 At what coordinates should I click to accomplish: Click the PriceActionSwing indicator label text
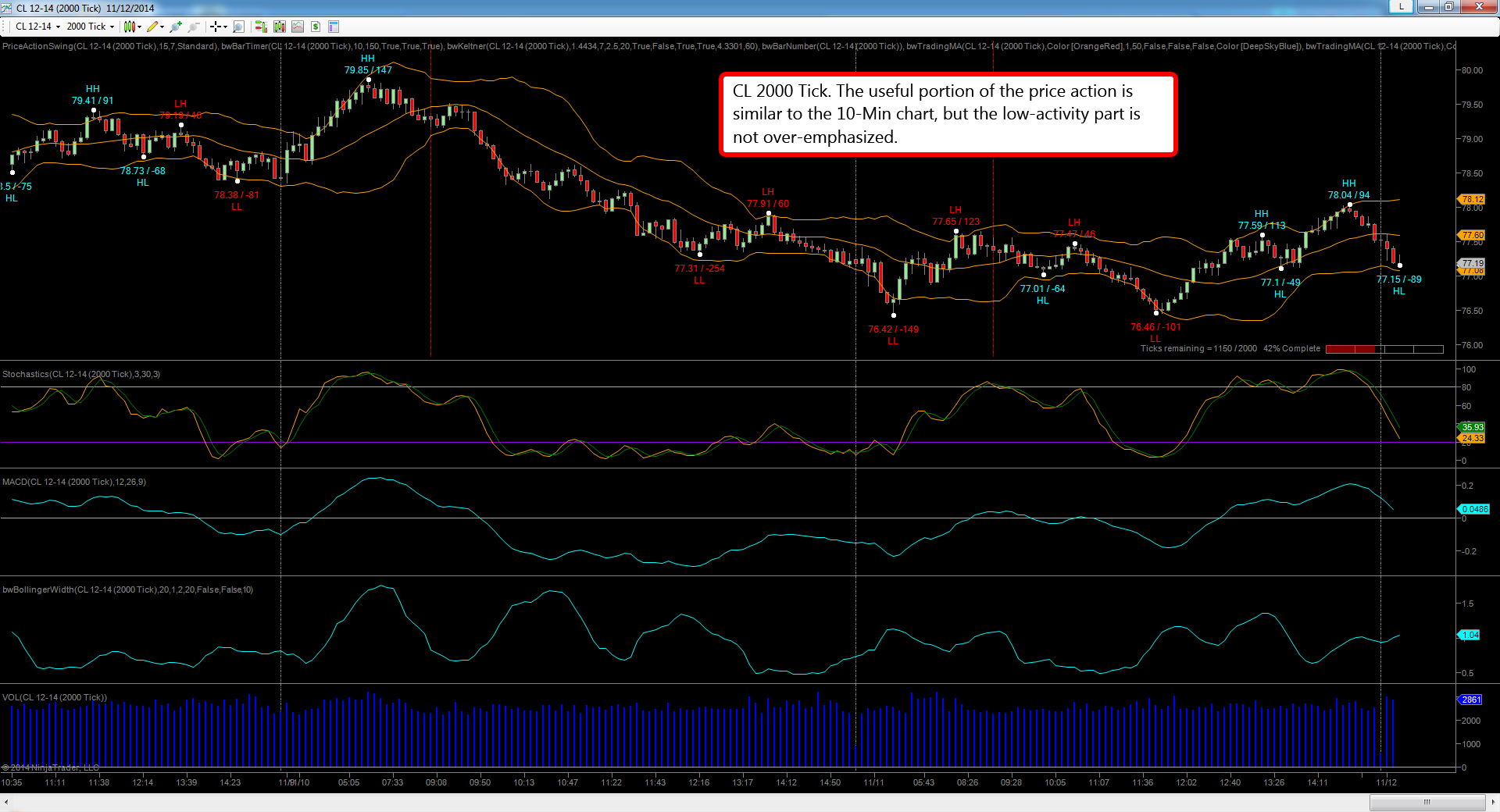click(x=110, y=47)
